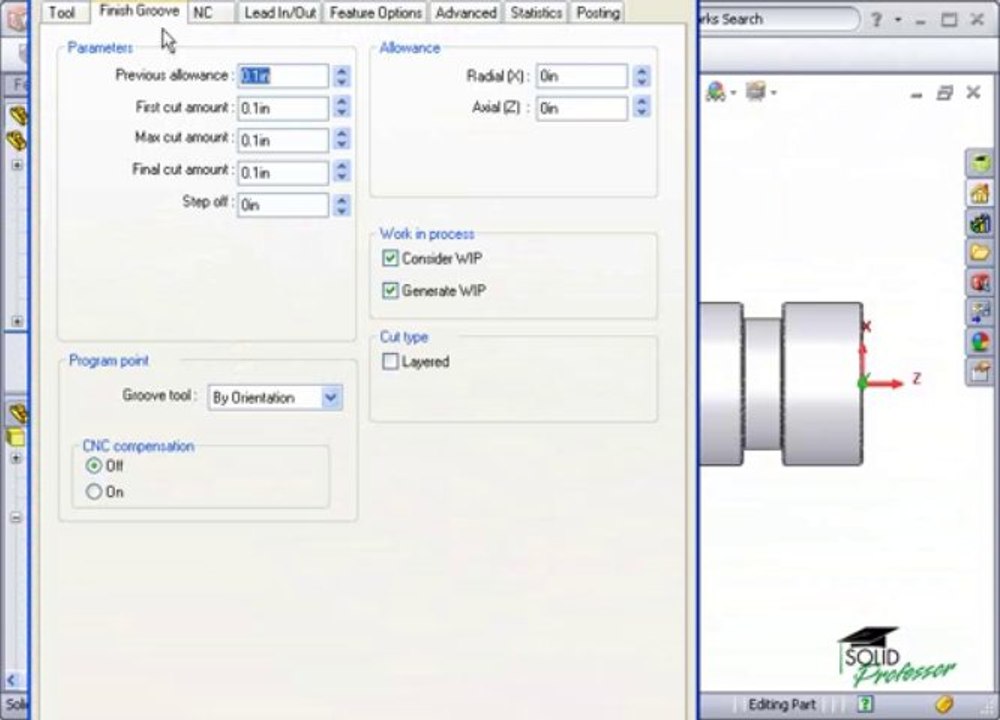Click the Help question mark in title bar

pyautogui.click(x=877, y=20)
